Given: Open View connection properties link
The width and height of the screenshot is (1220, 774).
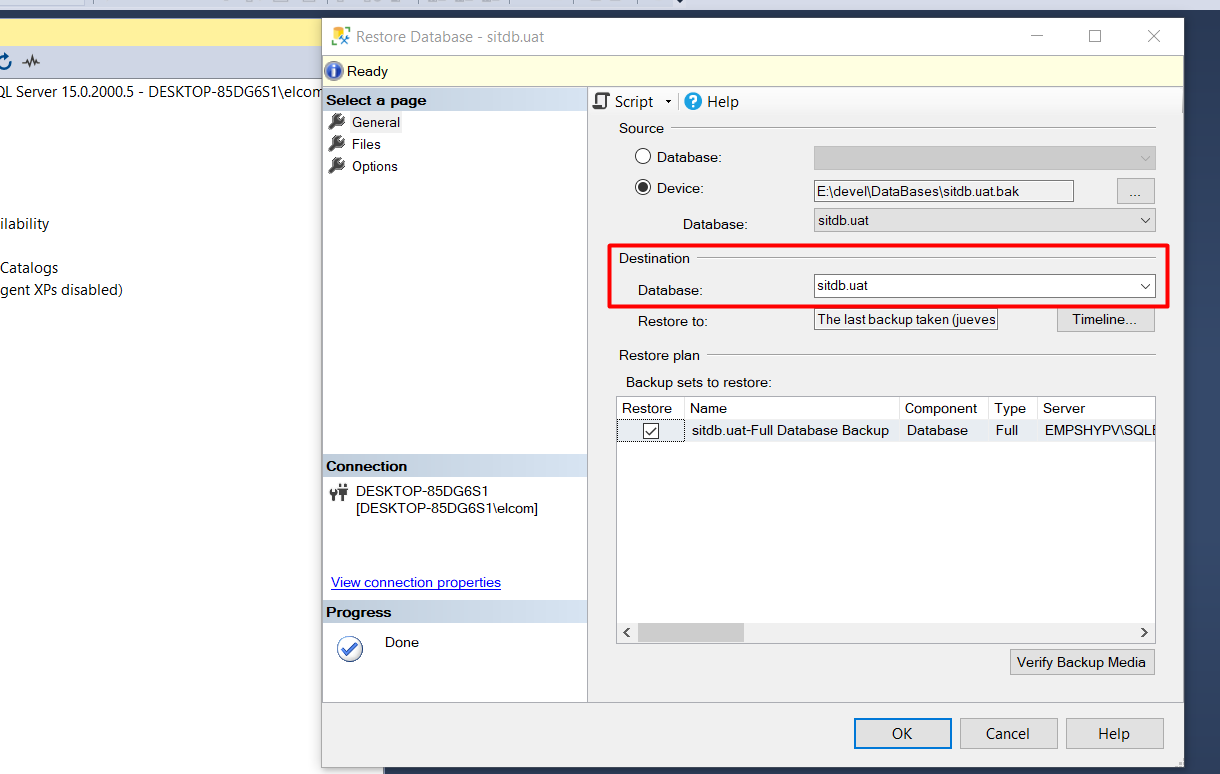Looking at the screenshot, I should [x=416, y=582].
